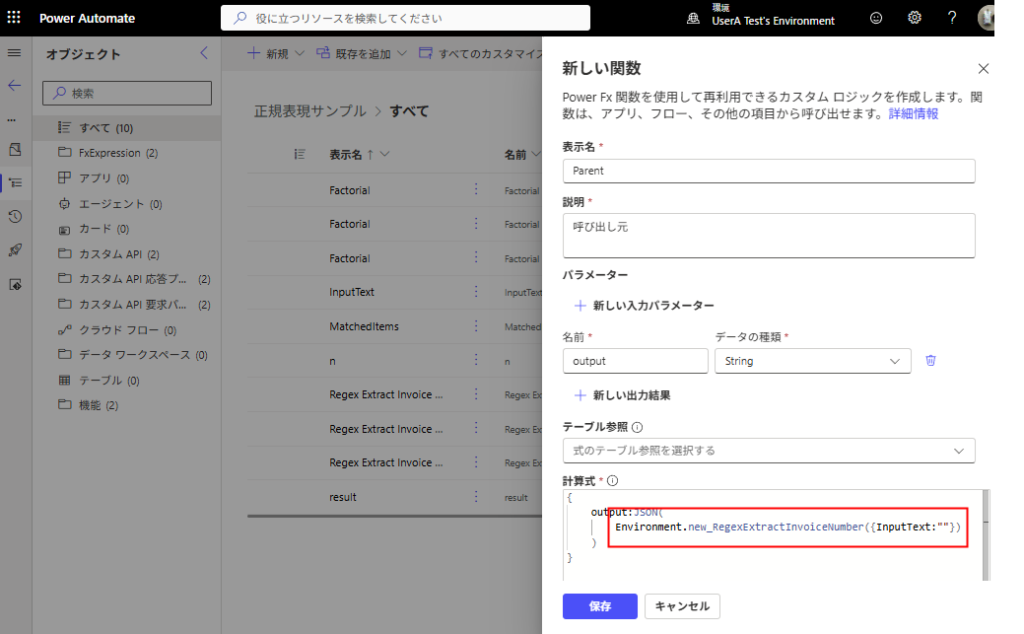
Task: Collapse the objects panel with chevron
Action: click(204, 54)
